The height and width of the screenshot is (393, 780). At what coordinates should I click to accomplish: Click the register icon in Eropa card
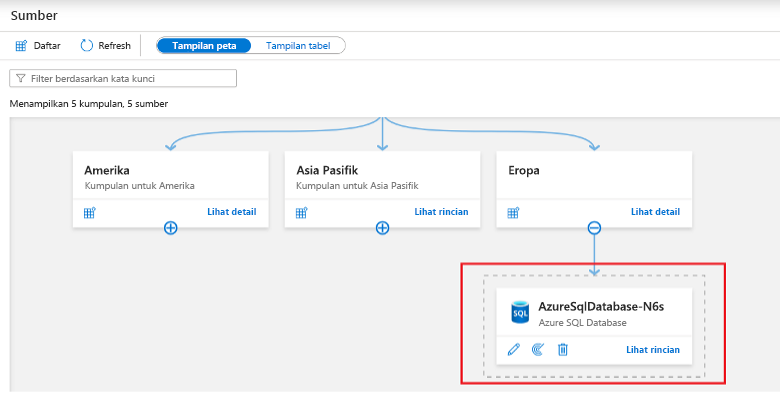(x=513, y=212)
